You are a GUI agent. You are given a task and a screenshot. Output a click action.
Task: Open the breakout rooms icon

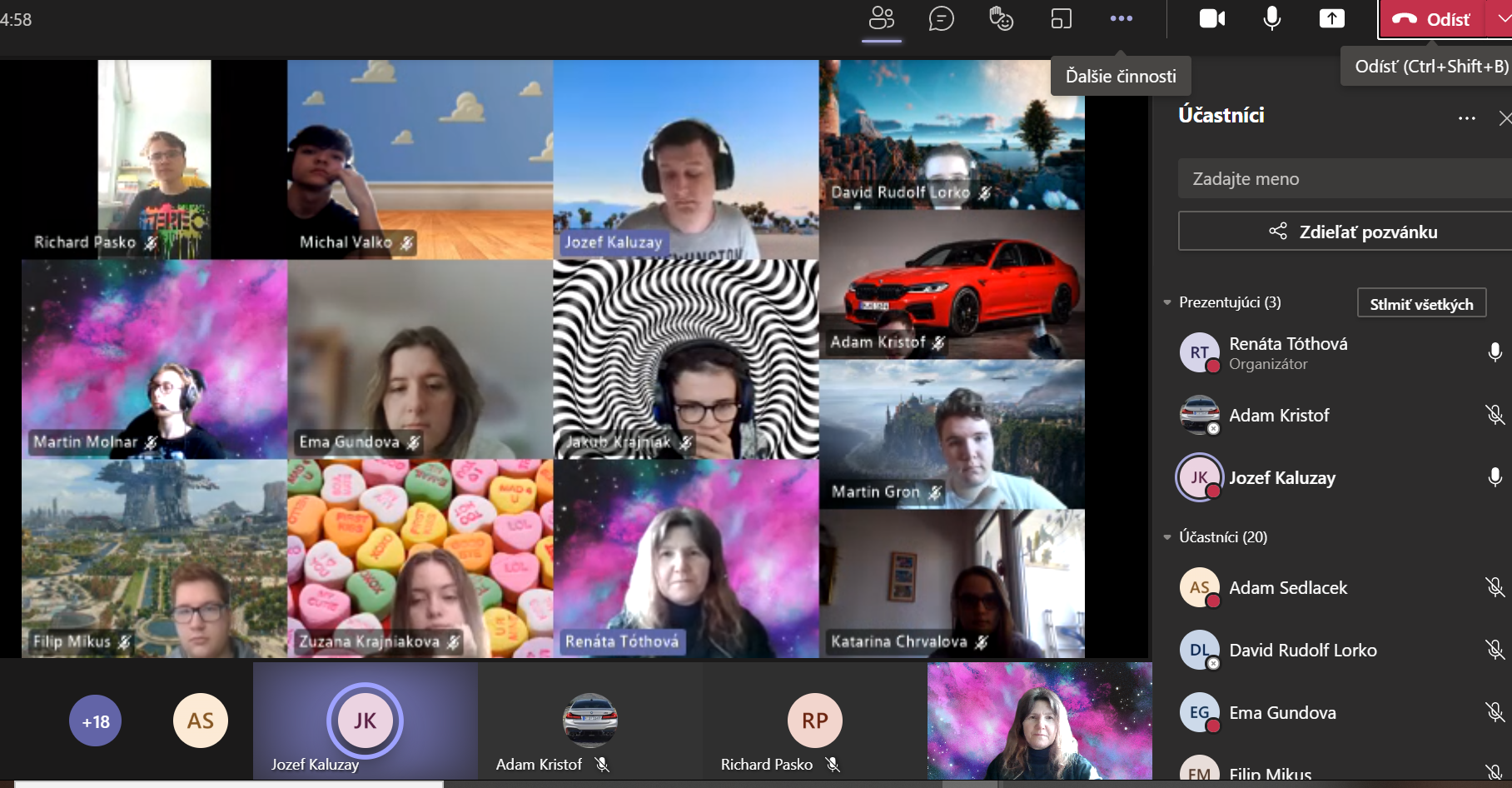[1061, 18]
